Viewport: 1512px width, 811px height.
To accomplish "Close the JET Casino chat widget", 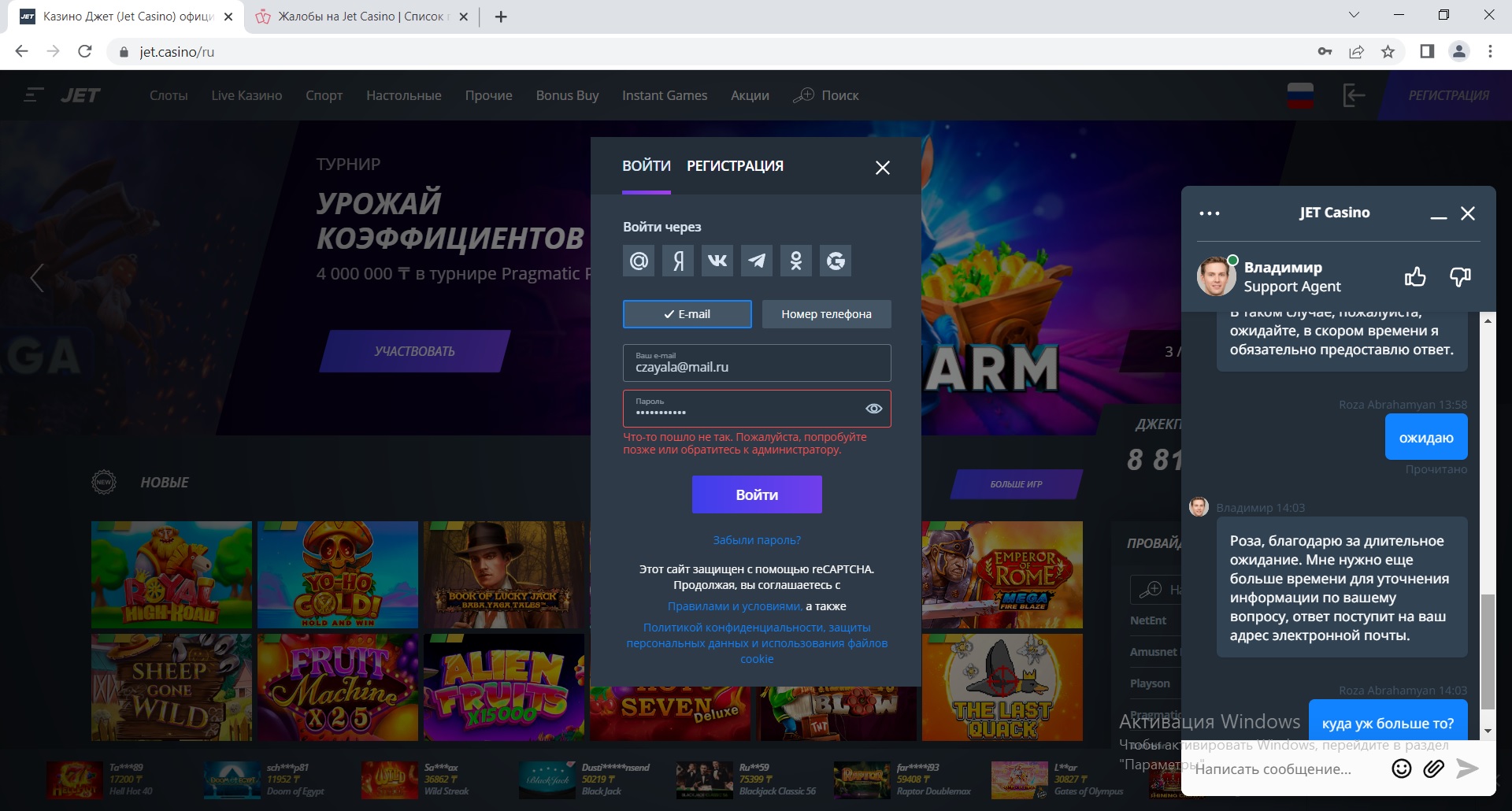I will pos(1468,213).
